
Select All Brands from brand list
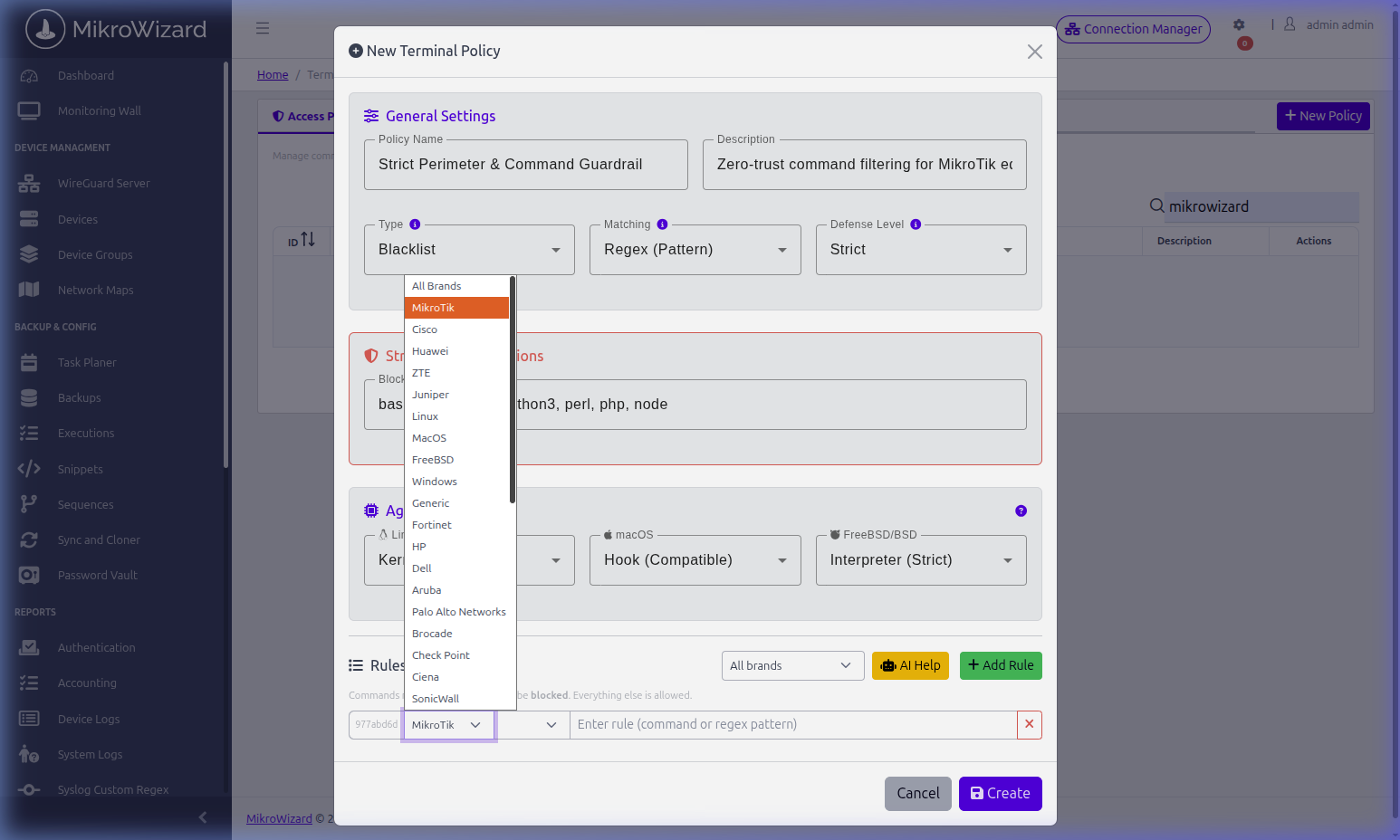(x=456, y=286)
